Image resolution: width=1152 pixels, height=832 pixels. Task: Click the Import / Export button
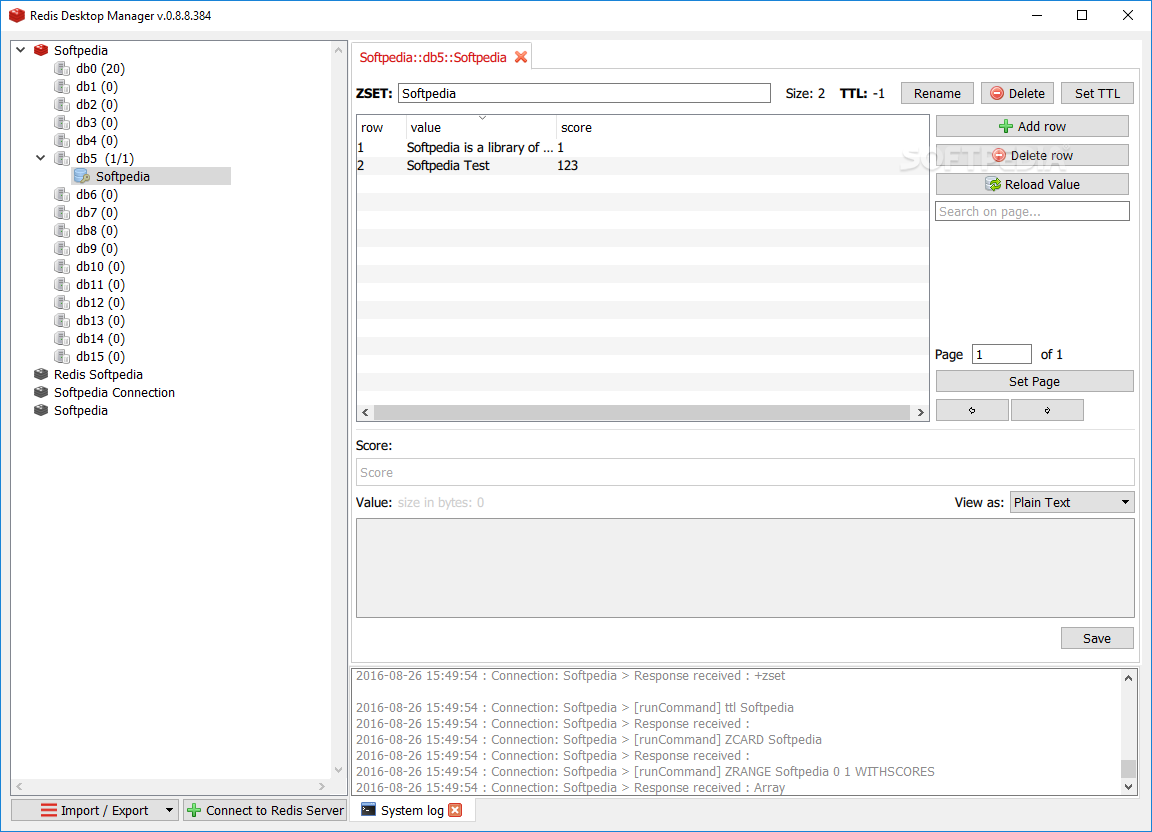click(94, 810)
